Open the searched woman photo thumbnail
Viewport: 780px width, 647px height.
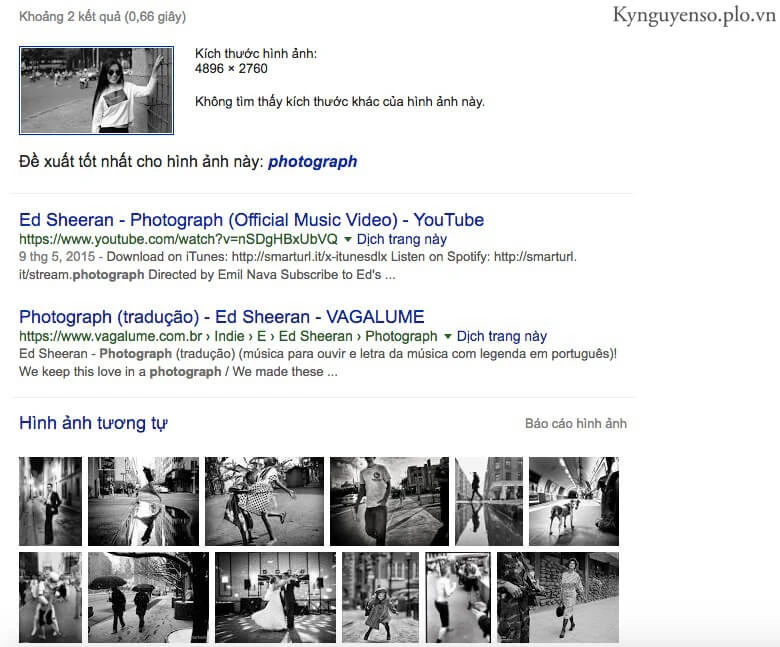97,91
